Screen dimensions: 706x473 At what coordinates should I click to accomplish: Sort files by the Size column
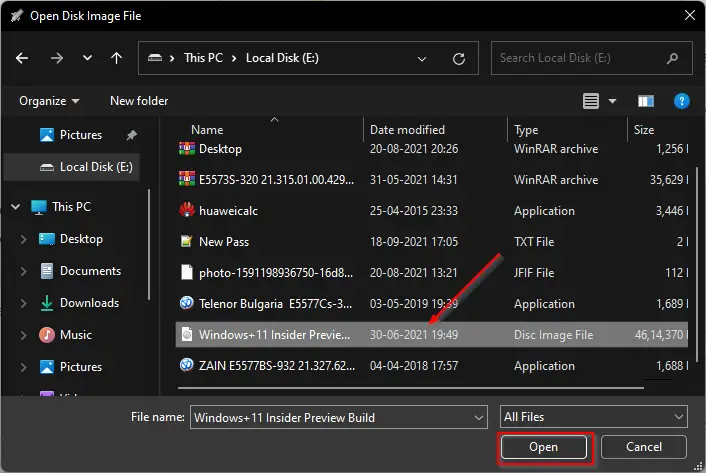pyautogui.click(x=644, y=130)
